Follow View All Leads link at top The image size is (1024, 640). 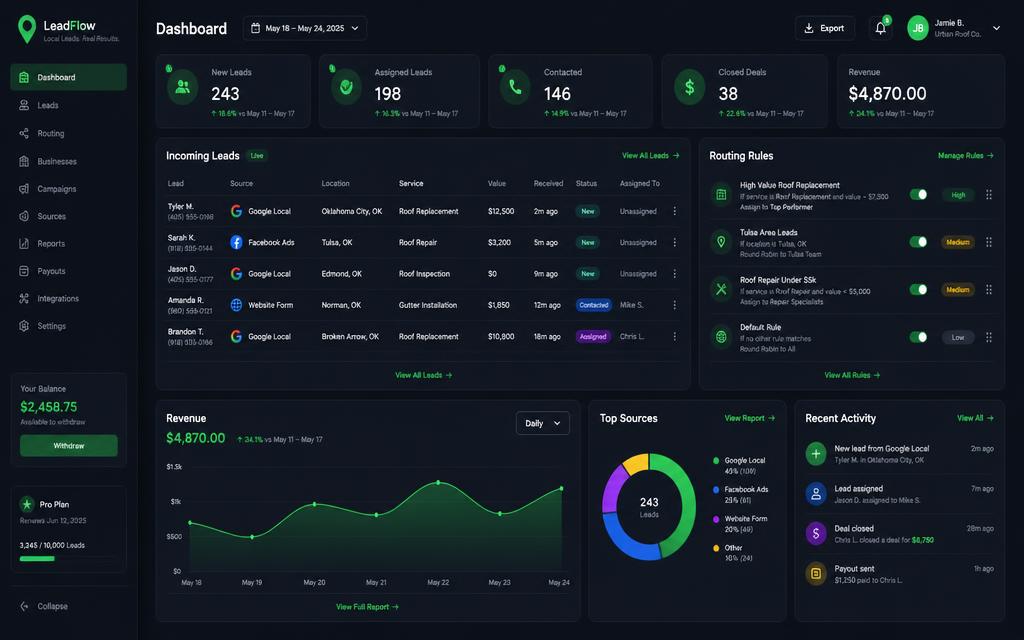(650, 155)
